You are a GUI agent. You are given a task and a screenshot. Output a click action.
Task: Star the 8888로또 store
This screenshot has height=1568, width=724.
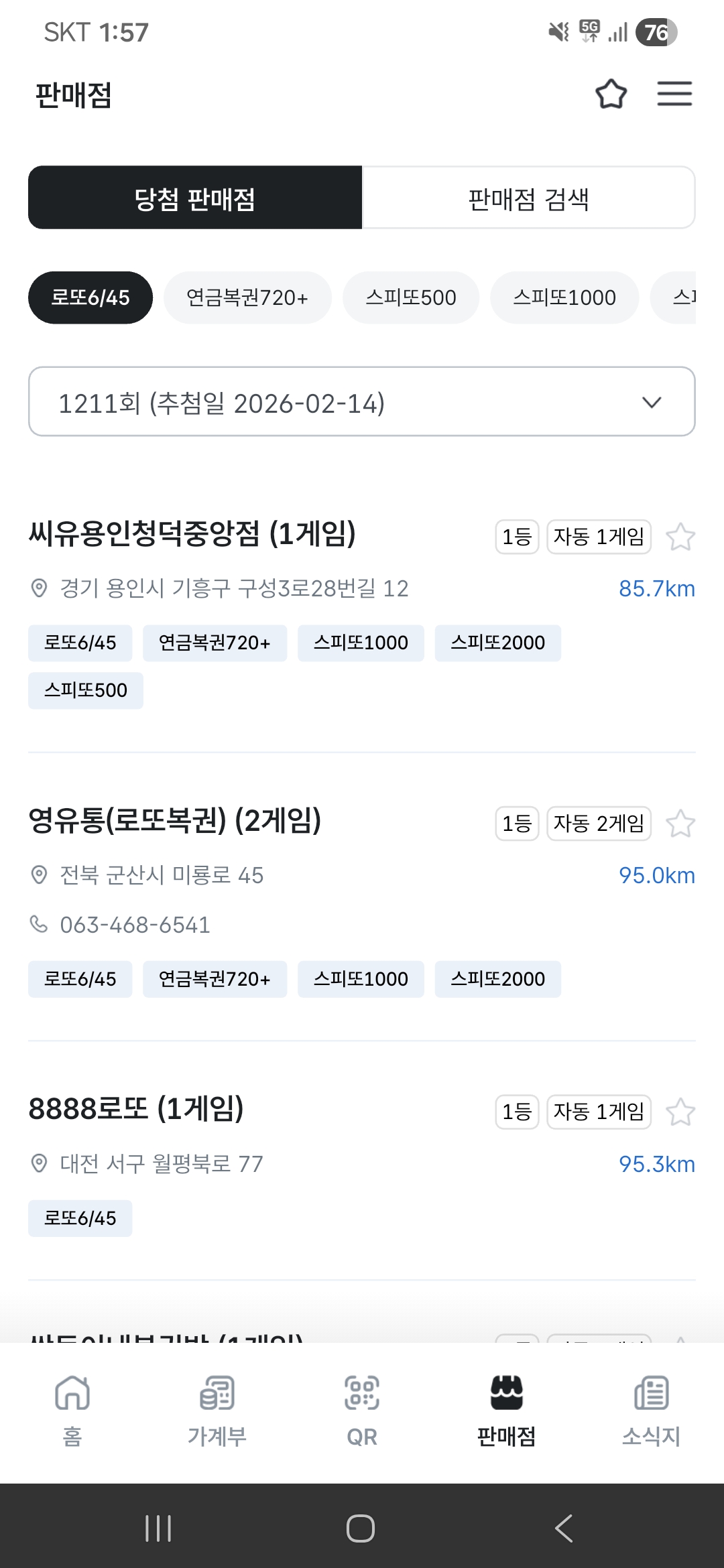coord(680,1112)
